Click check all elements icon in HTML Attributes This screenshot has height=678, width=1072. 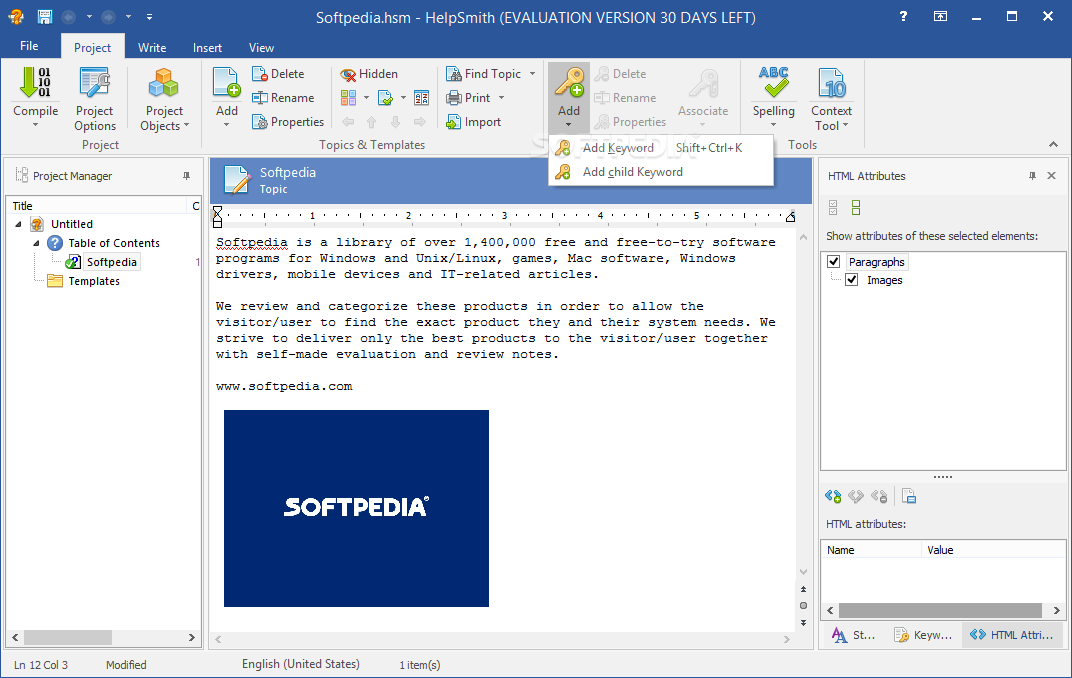click(x=833, y=207)
